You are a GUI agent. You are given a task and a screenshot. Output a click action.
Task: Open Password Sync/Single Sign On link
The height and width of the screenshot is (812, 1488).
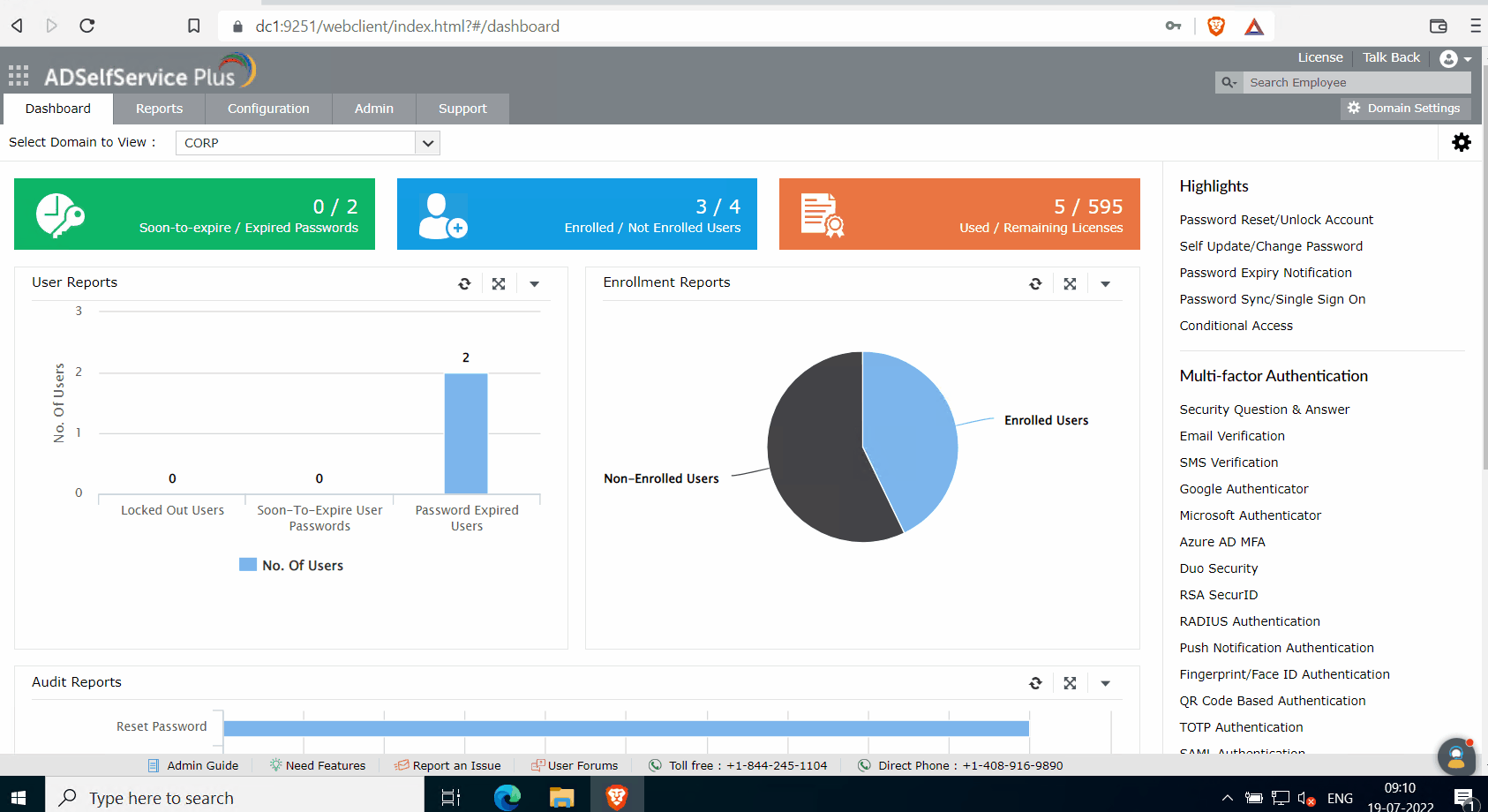click(1273, 299)
